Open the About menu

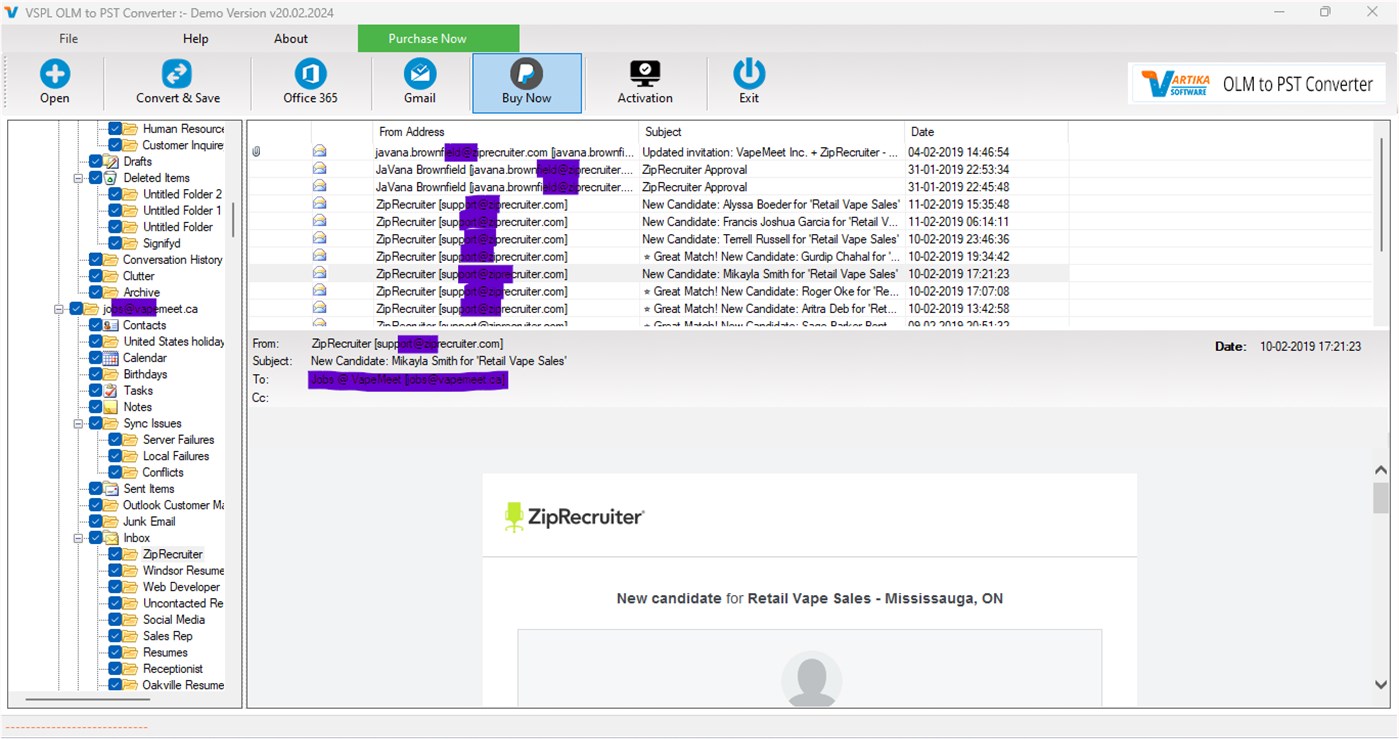(x=290, y=38)
